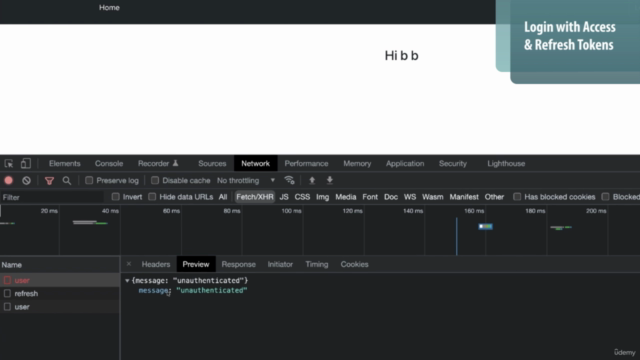Filter requests by Fetch/XHR
This screenshot has height=360, width=640.
255,197
